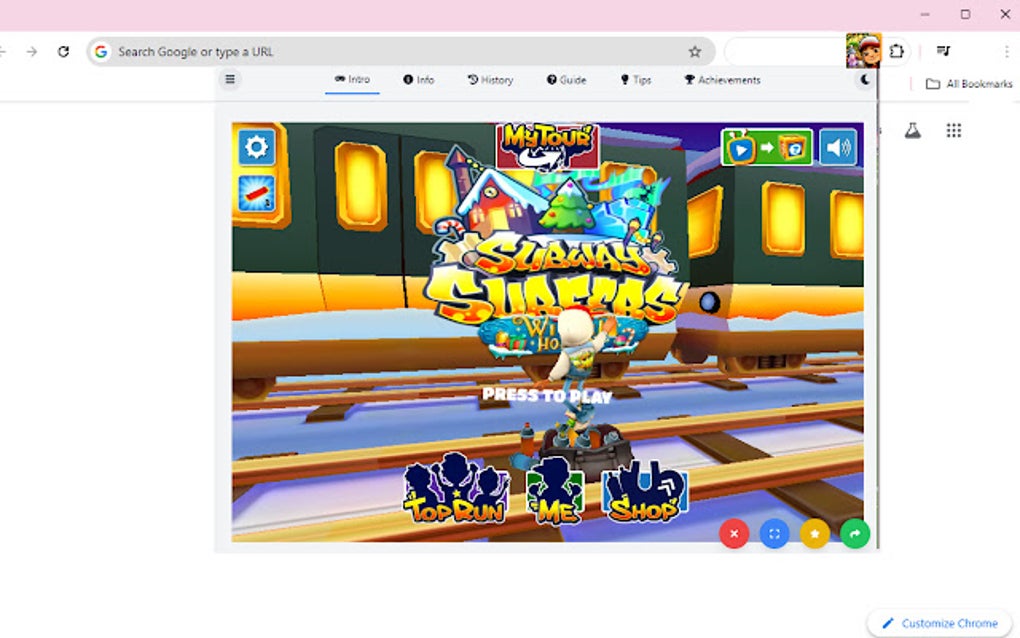Open the Top Run leaderboard
The width and height of the screenshot is (1020, 638).
[x=456, y=488]
